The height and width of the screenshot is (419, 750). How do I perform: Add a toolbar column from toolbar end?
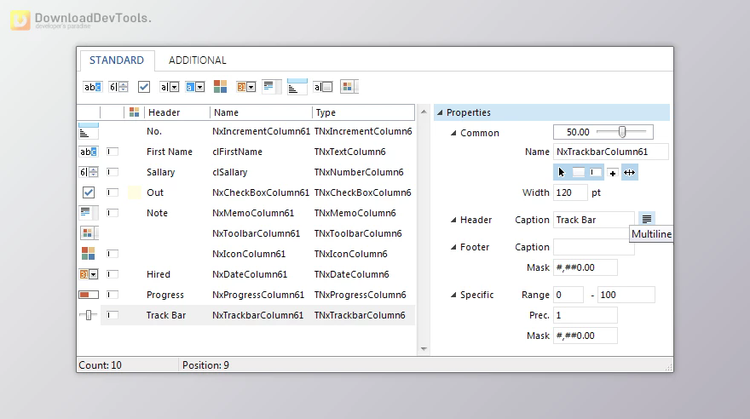(x=349, y=87)
